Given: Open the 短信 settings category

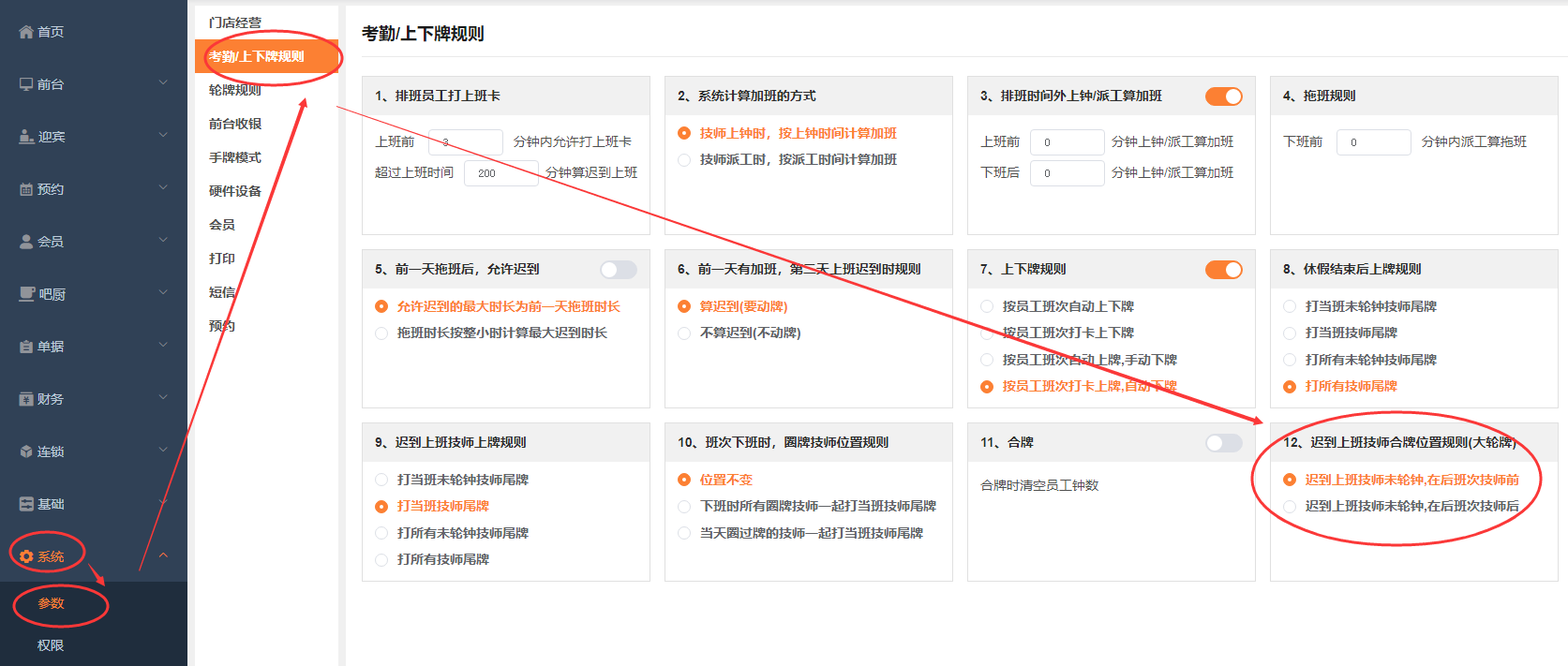Looking at the screenshot, I should tap(222, 292).
